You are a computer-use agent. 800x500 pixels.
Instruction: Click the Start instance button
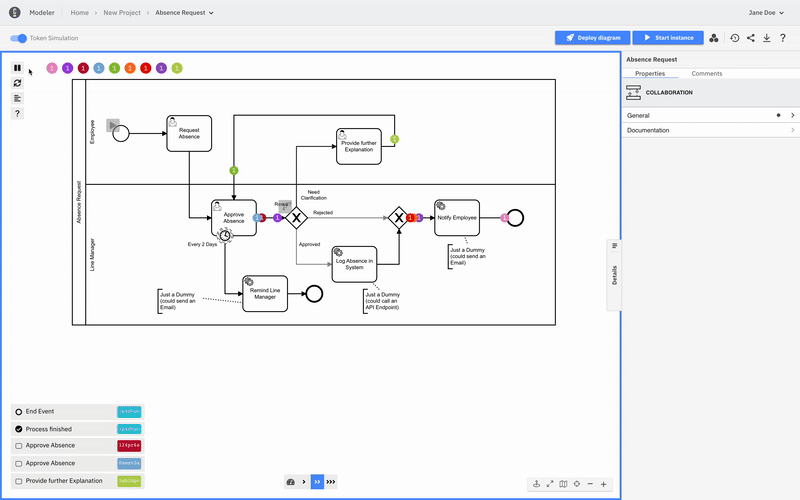click(x=667, y=38)
